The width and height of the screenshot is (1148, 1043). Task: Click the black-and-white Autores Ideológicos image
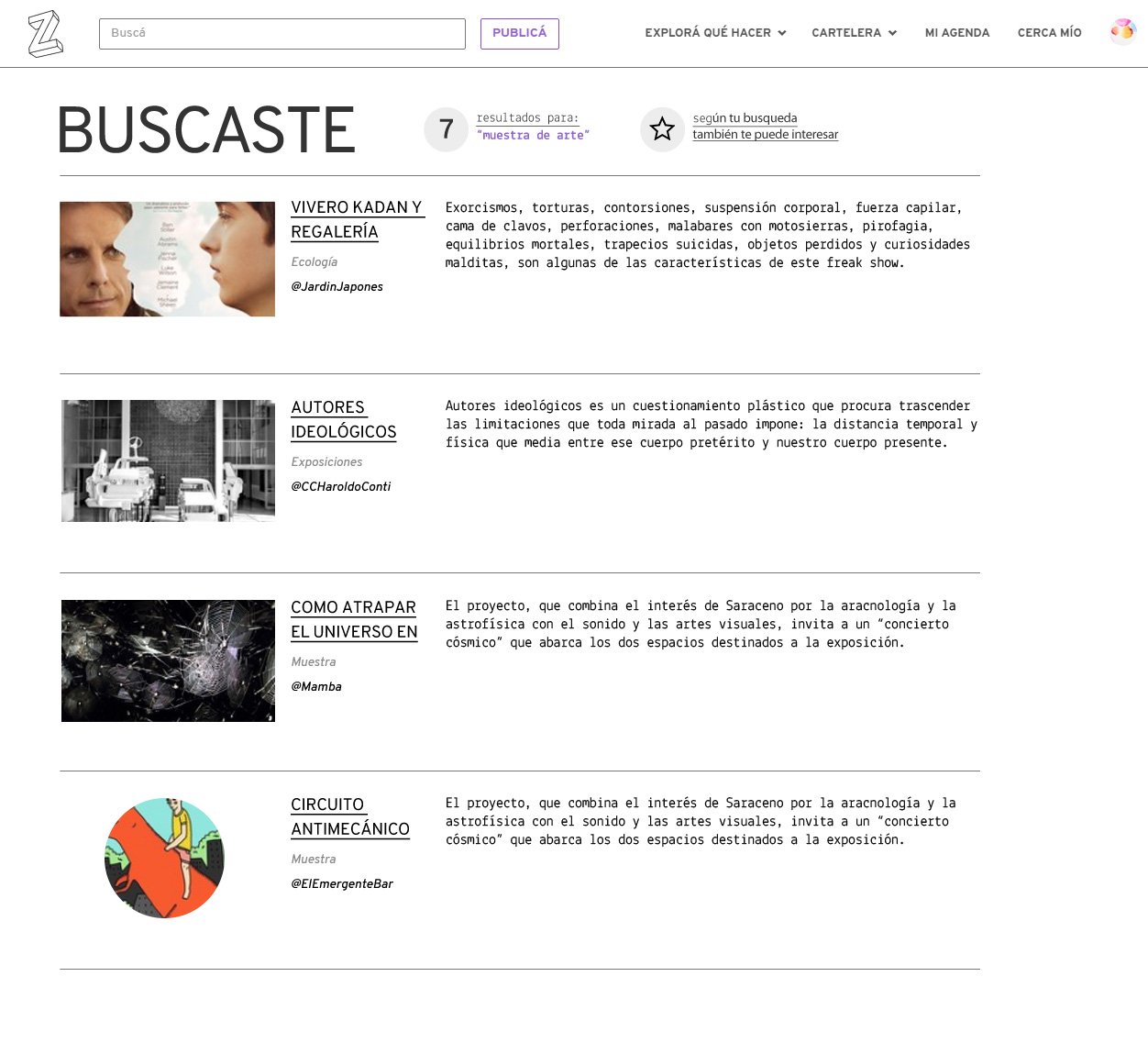168,460
